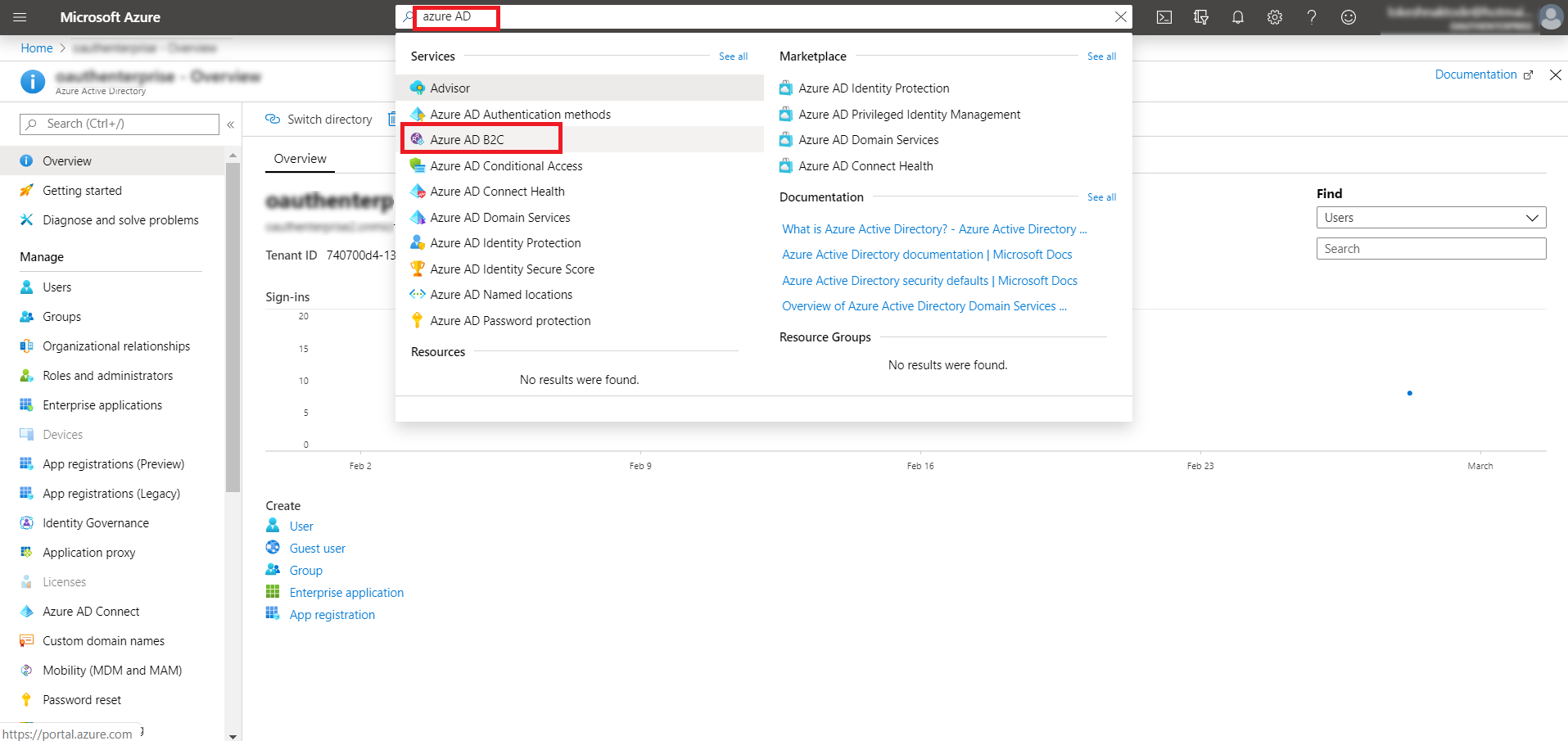Expand the Find Users dropdown

point(1431,218)
